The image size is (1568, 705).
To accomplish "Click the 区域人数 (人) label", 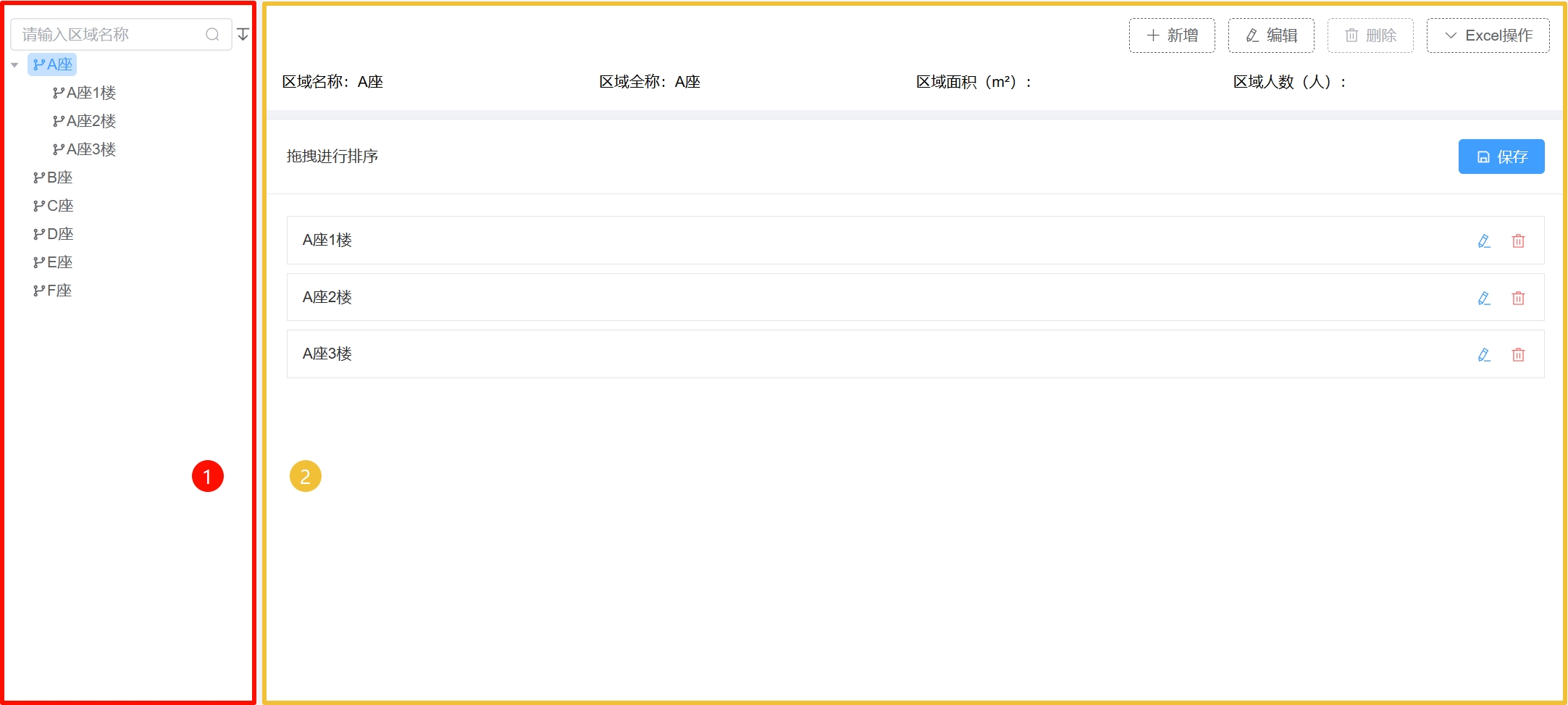I will click(x=1290, y=82).
